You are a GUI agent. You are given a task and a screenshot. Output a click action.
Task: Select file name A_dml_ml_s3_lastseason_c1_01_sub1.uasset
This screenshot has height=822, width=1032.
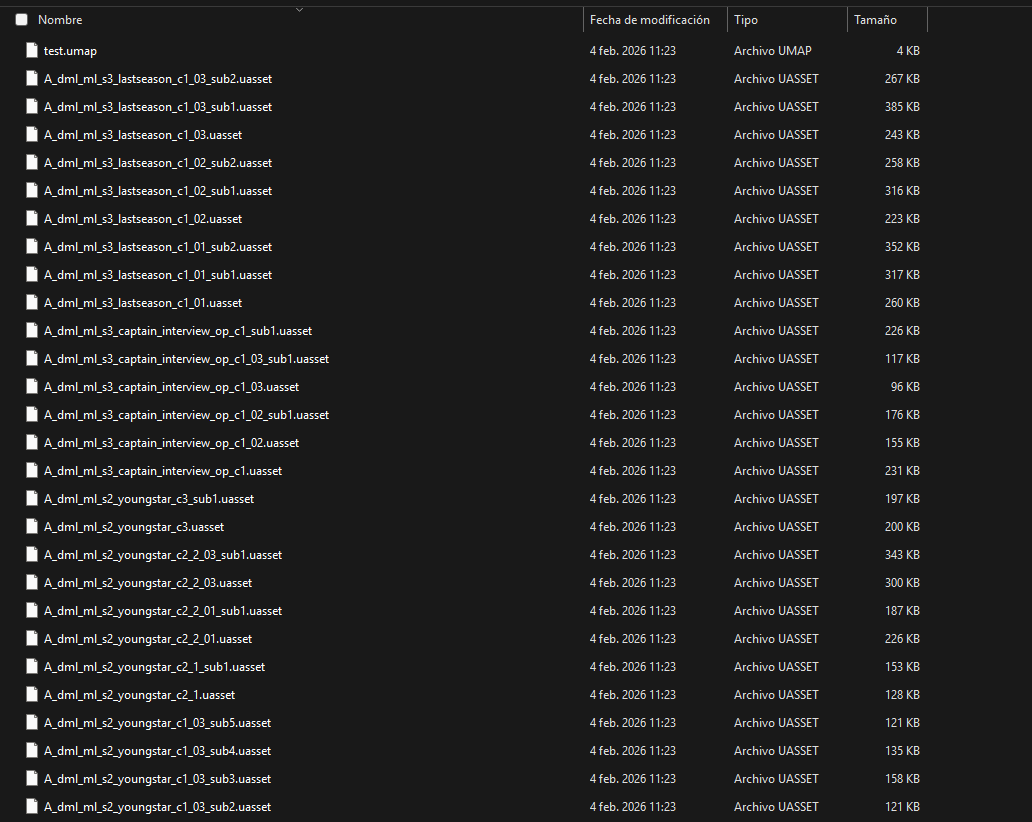click(x=158, y=274)
